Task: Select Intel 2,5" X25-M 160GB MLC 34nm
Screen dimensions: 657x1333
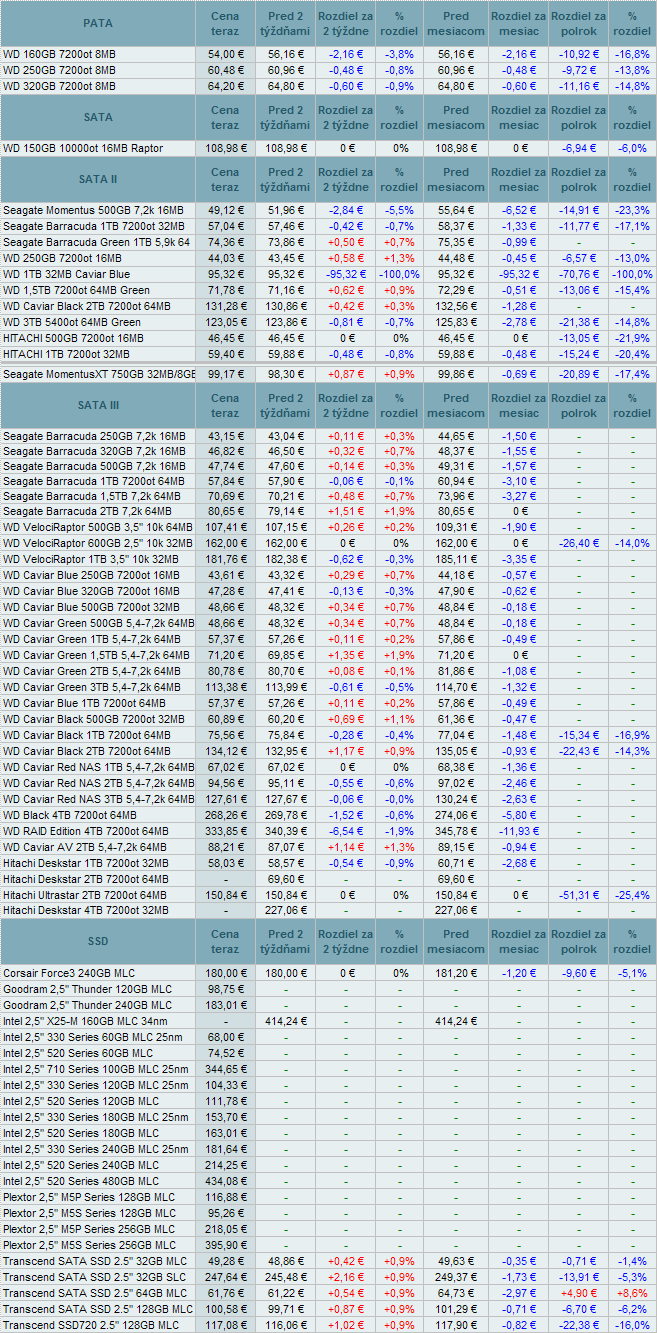Action: pos(85,1021)
